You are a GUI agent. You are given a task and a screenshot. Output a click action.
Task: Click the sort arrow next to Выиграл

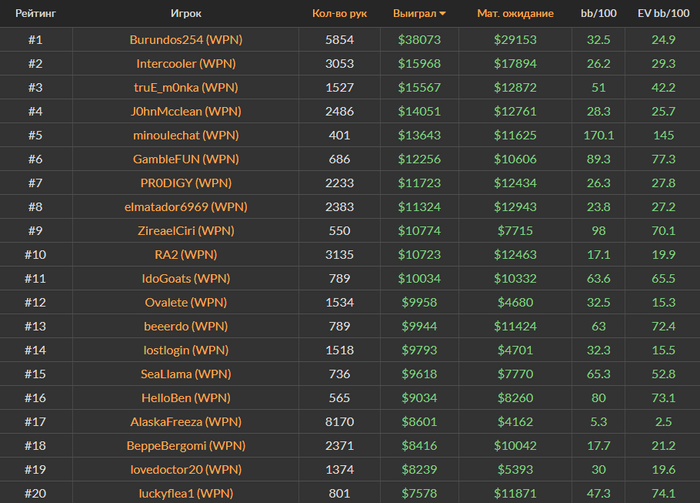pyautogui.click(x=443, y=14)
